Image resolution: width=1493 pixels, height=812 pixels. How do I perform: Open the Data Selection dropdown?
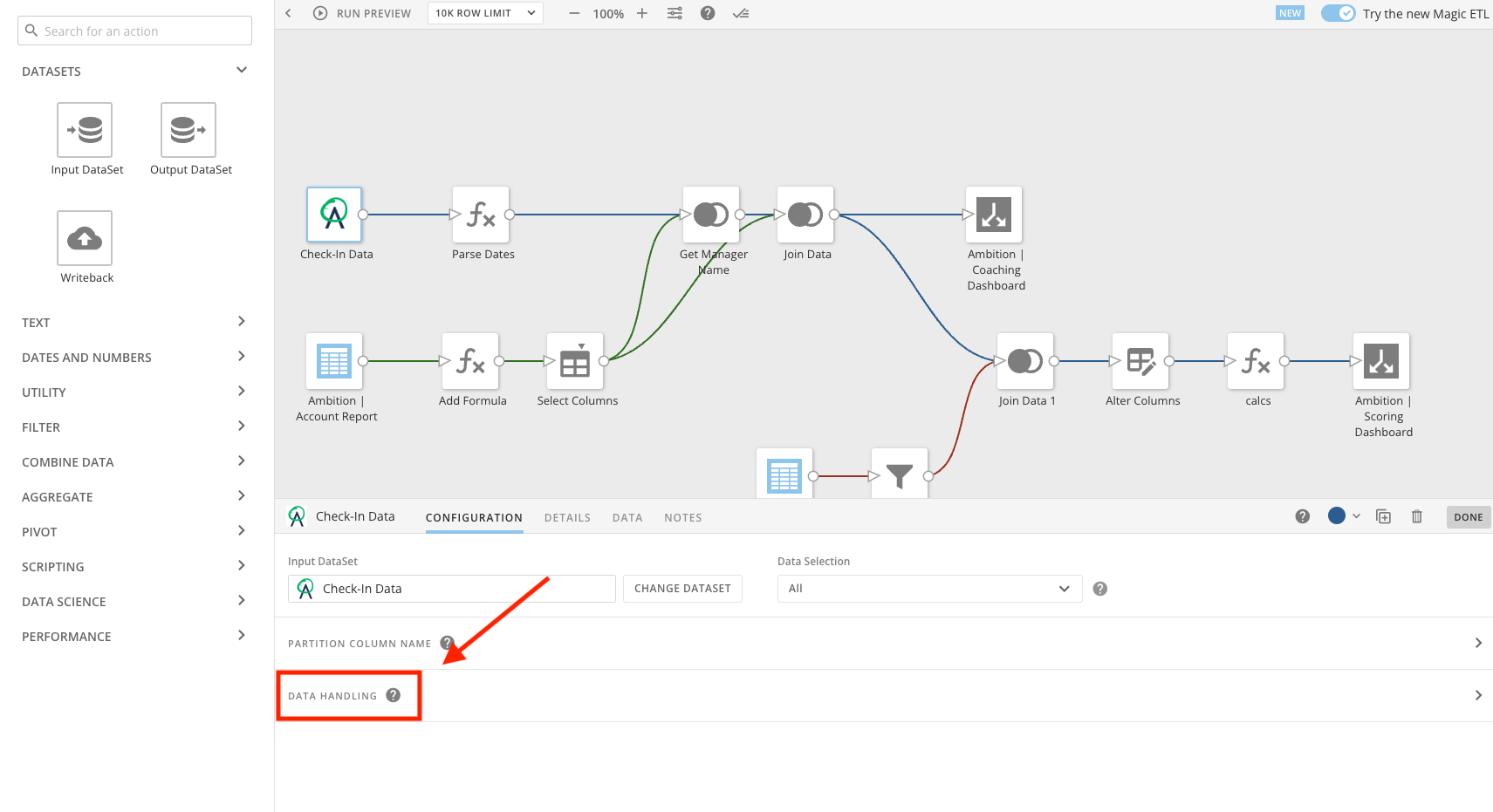(928, 589)
